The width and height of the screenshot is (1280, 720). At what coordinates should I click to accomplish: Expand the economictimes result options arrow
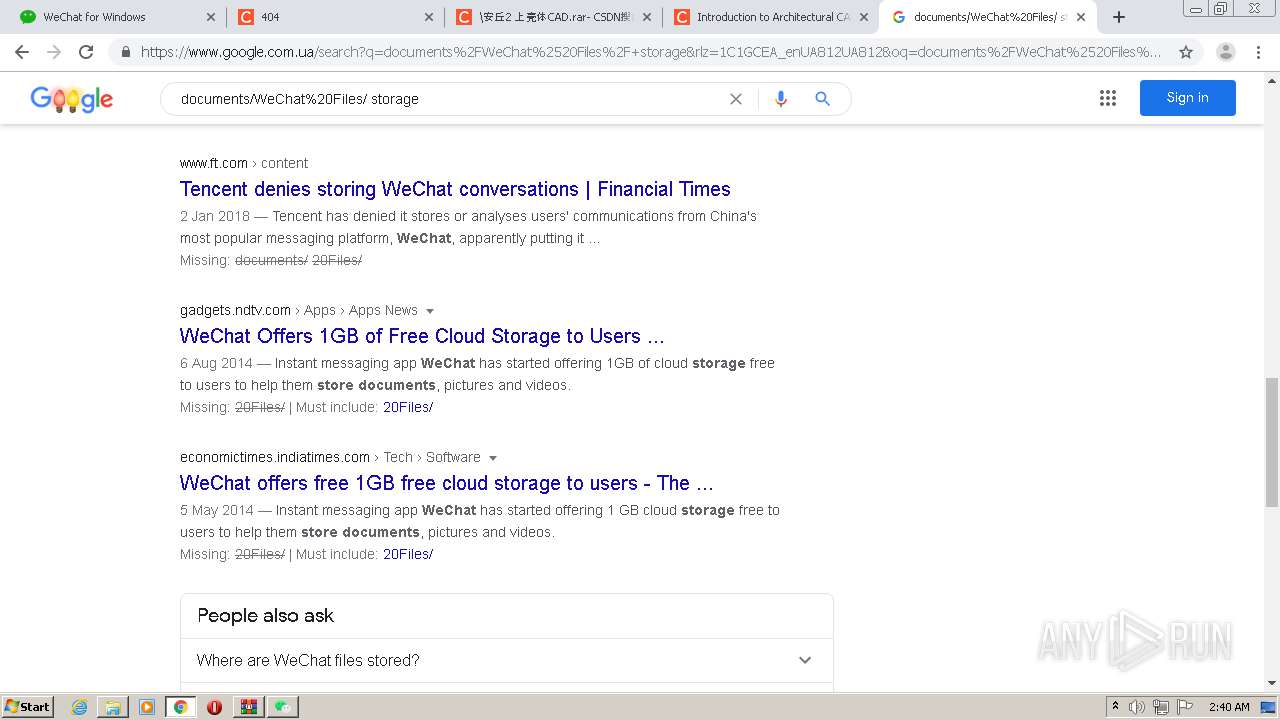[x=493, y=458]
